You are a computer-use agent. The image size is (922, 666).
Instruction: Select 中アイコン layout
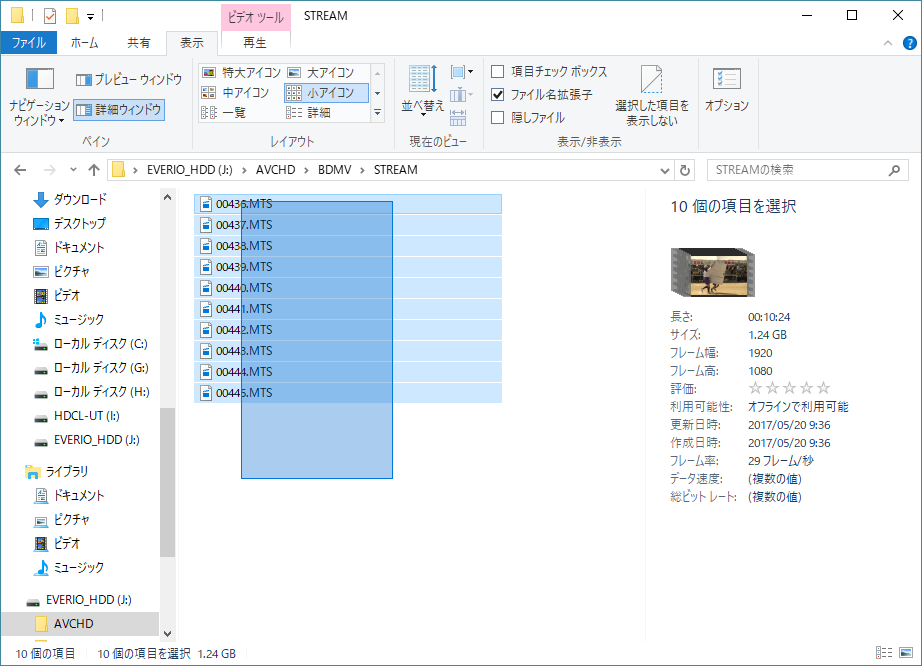coord(236,92)
